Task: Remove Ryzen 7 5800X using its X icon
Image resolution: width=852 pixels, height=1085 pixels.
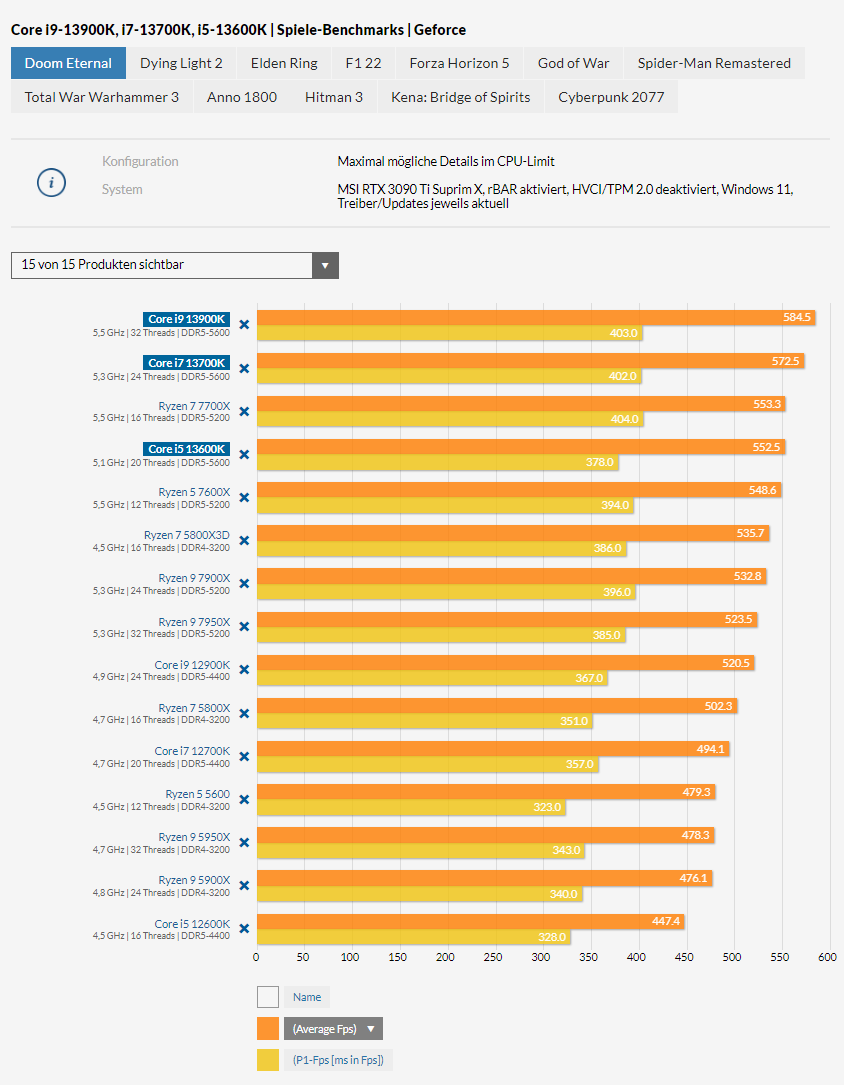Action: (244, 713)
